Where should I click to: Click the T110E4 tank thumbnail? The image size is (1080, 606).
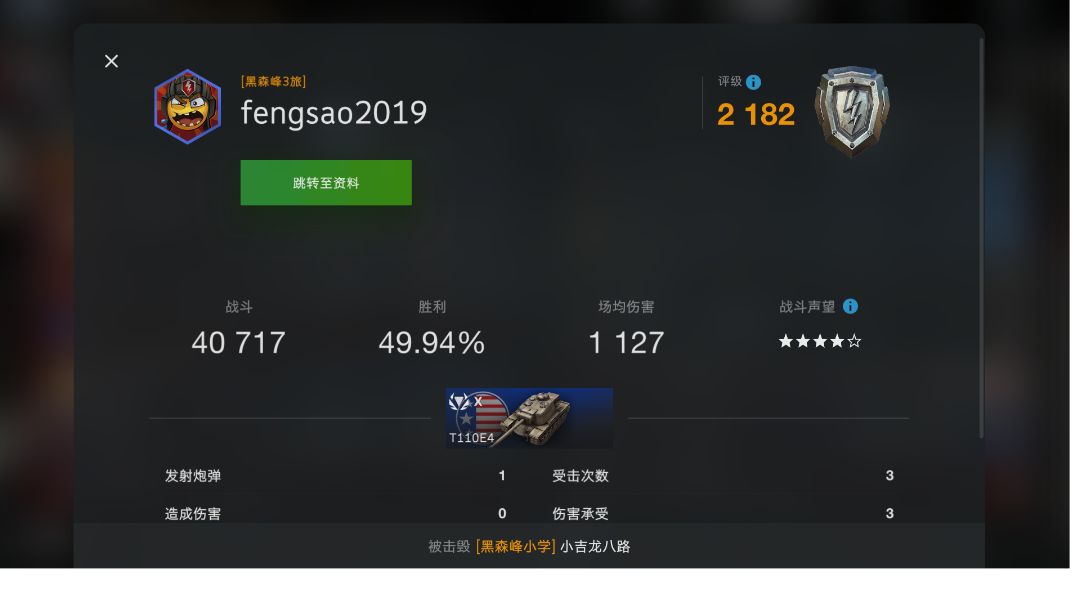tap(529, 418)
